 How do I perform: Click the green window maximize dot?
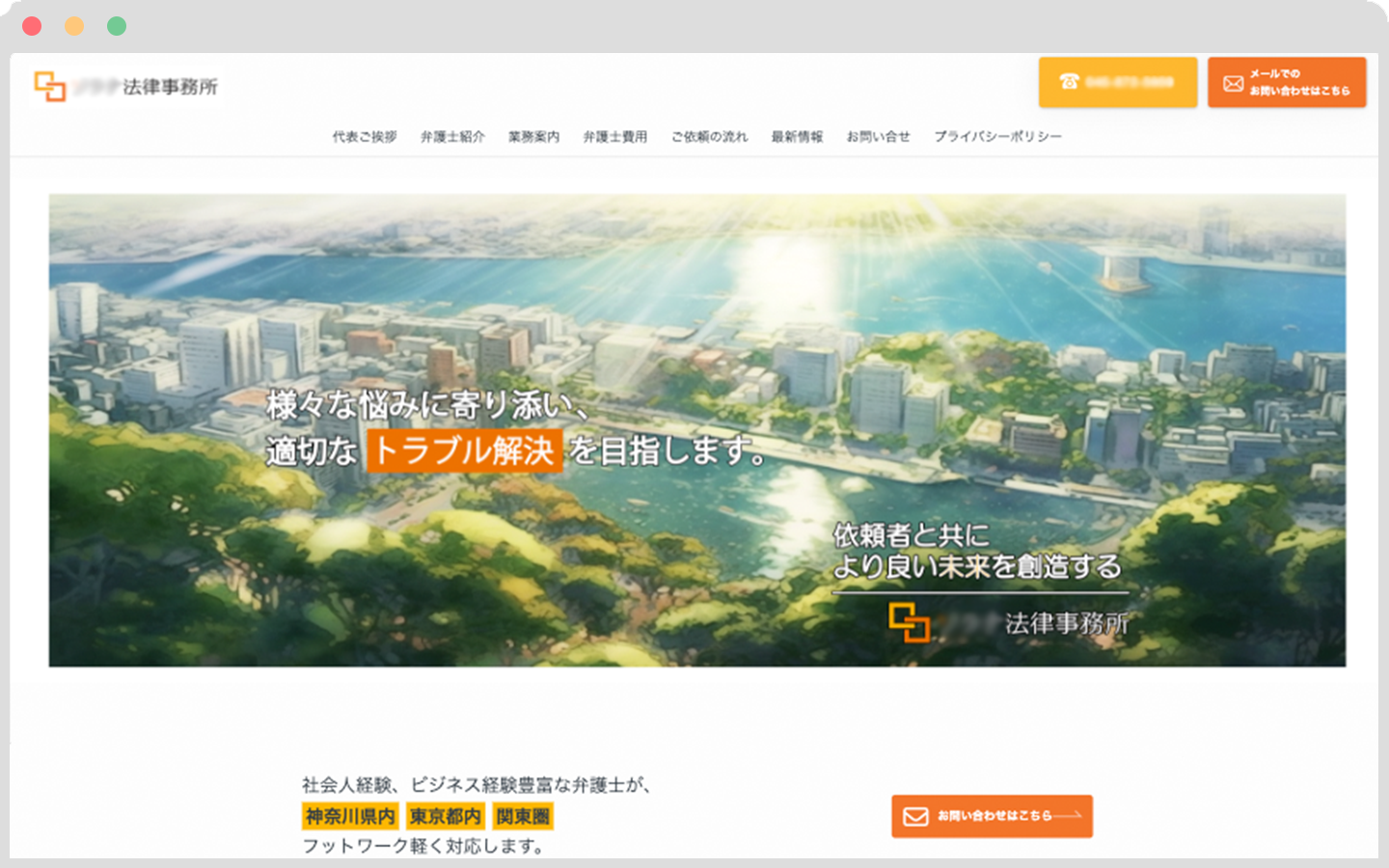pyautogui.click(x=117, y=26)
